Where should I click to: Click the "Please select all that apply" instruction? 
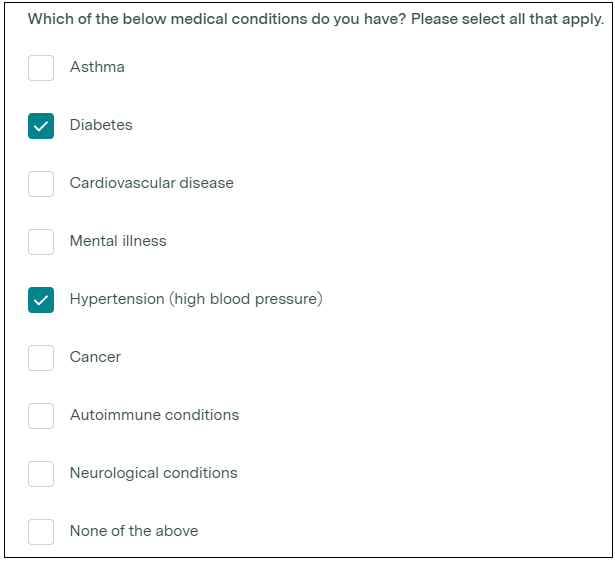click(507, 20)
